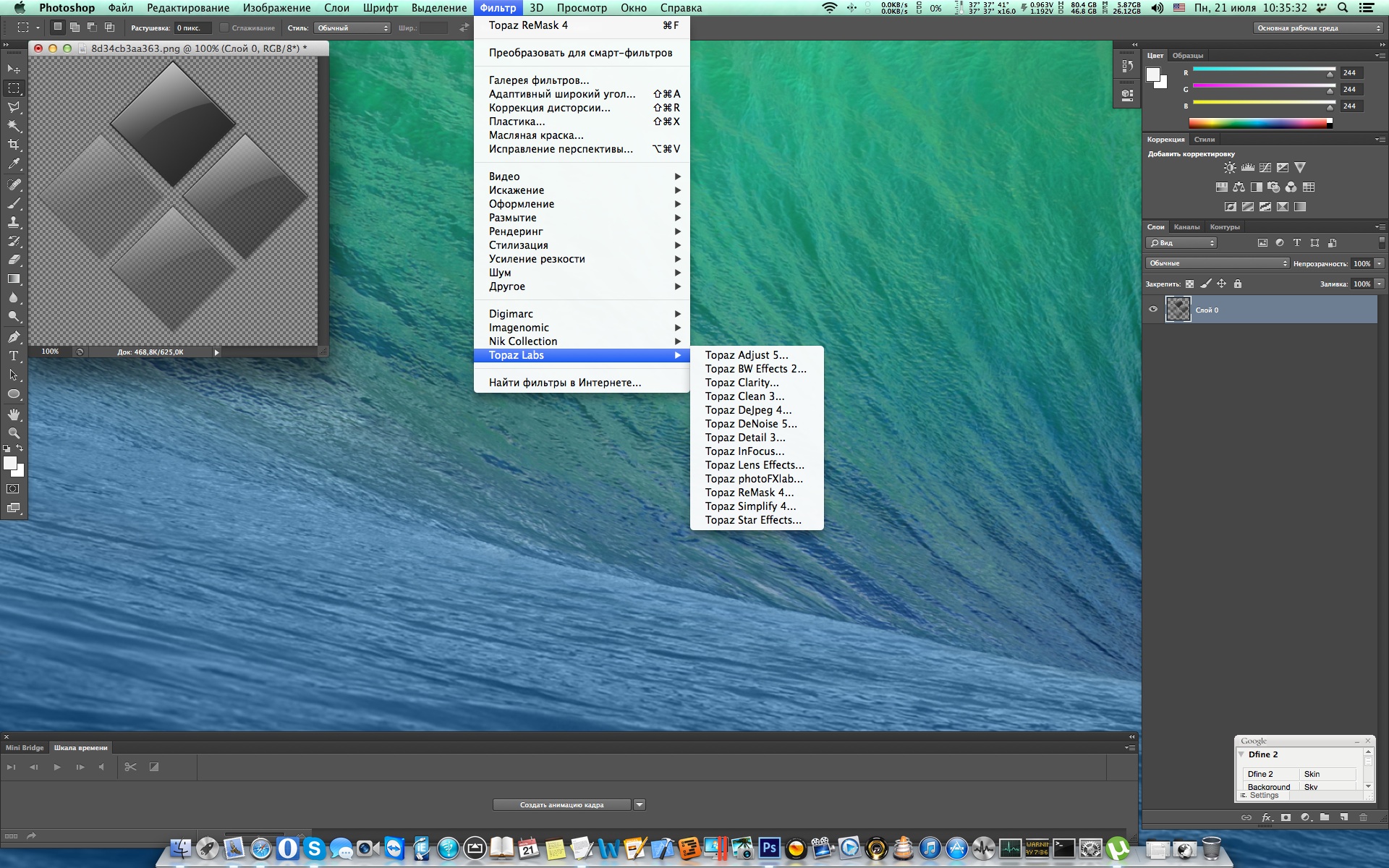Add a Brightness/Contrast adjustment
The height and width of the screenshot is (868, 1389).
1230,168
